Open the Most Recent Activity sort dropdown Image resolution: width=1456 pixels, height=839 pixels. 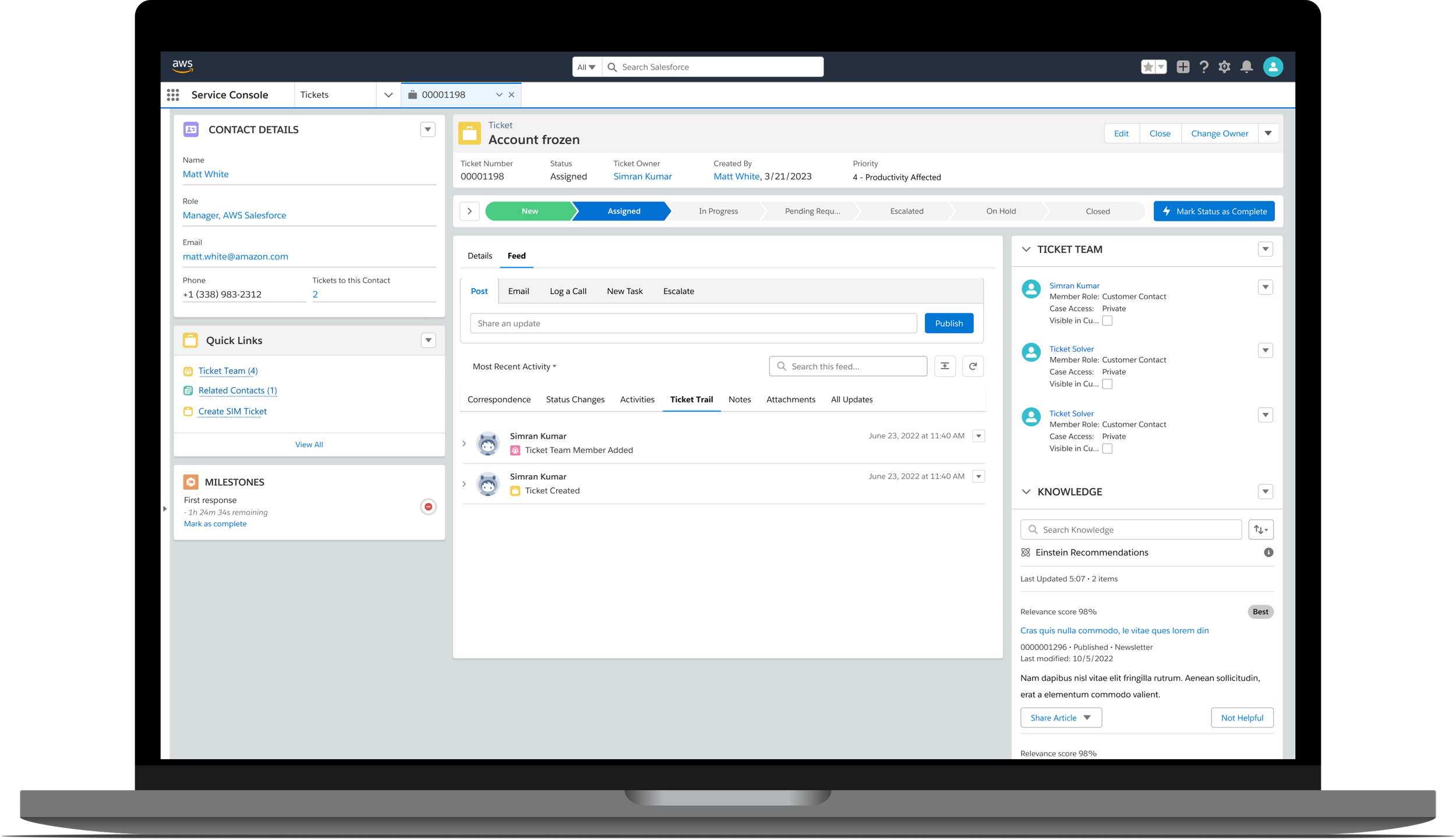point(514,367)
